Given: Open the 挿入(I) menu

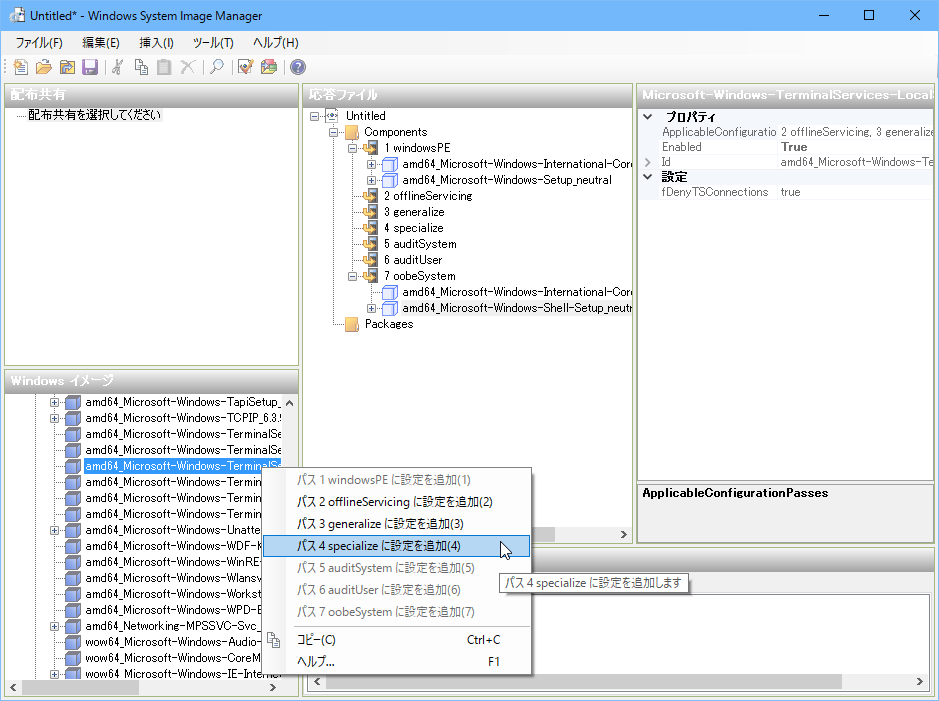Looking at the screenshot, I should point(156,43).
